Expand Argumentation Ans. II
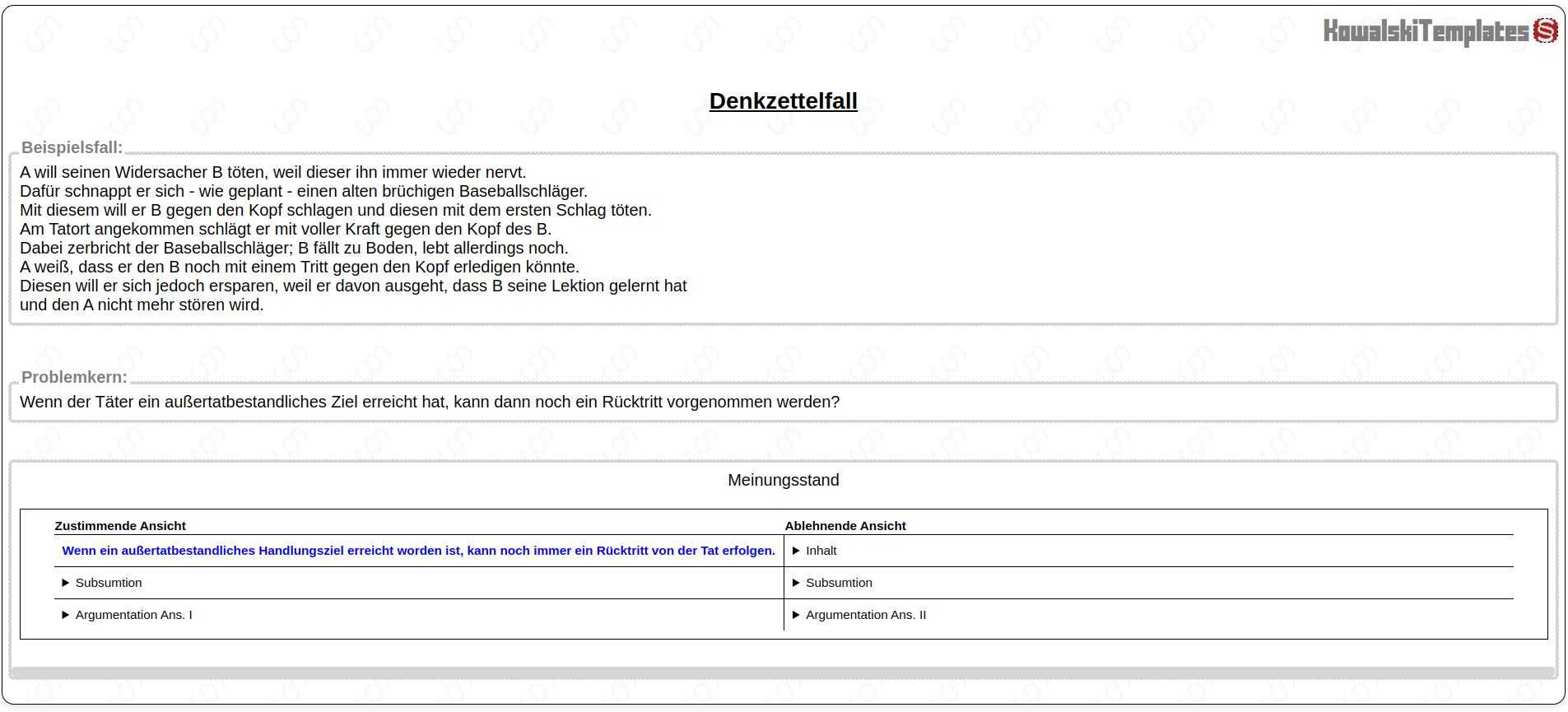This screenshot has width=1568, height=712. [858, 615]
